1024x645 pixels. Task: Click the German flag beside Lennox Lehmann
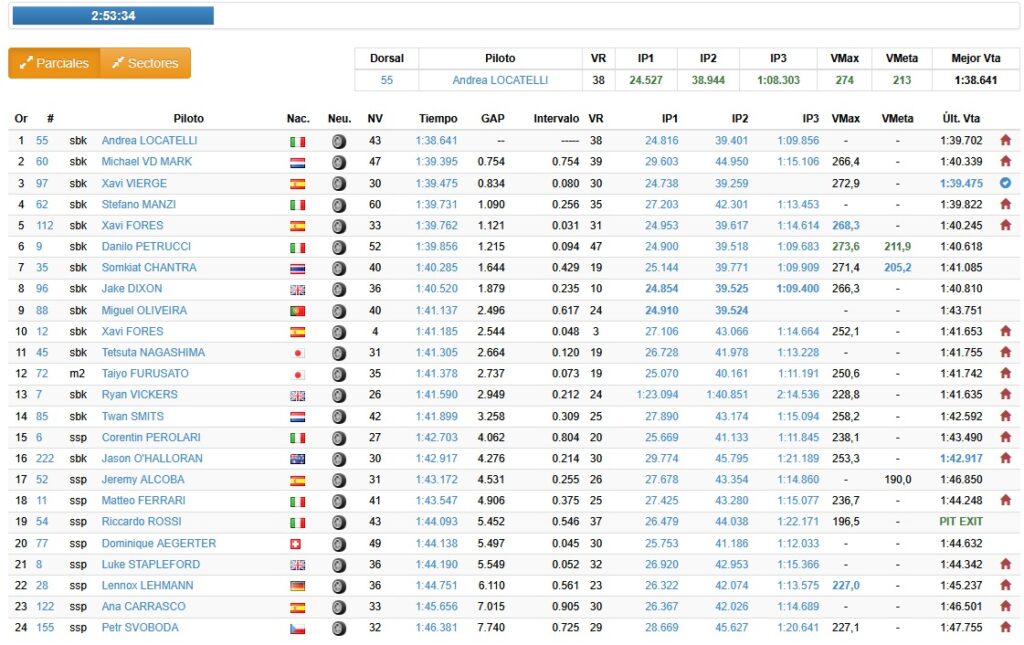pyautogui.click(x=297, y=586)
